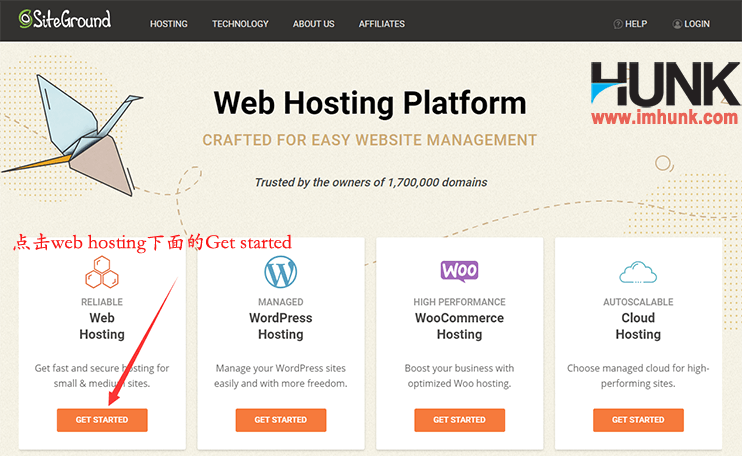Click the user login icon
This screenshot has width=742, height=456.
pyautogui.click(x=677, y=24)
